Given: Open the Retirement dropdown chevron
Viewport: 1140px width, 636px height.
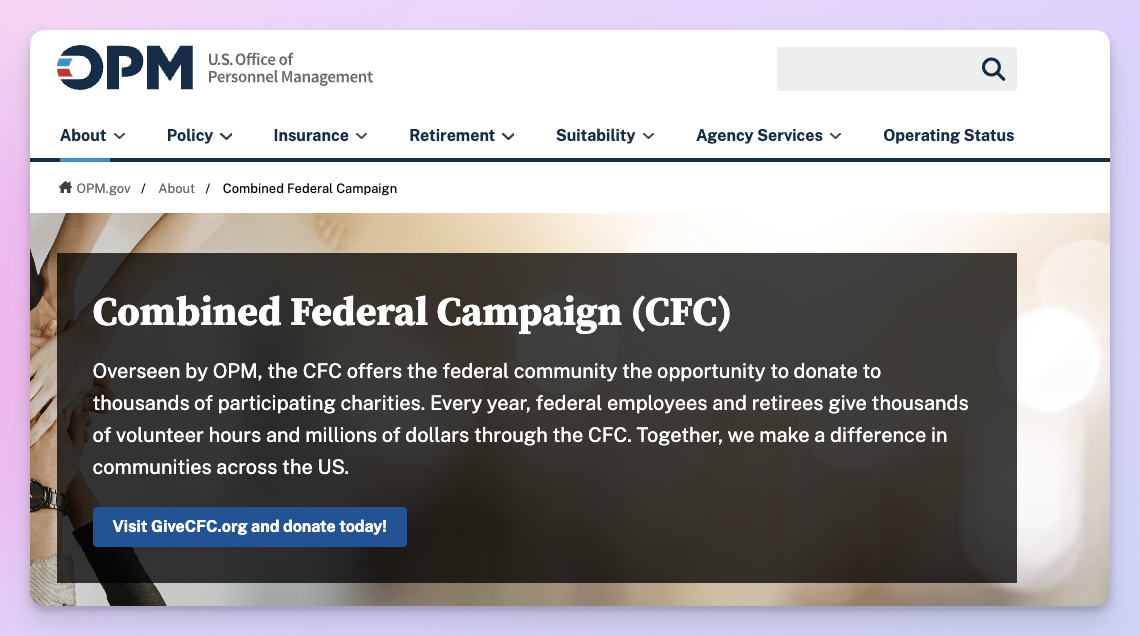Looking at the screenshot, I should pos(510,136).
